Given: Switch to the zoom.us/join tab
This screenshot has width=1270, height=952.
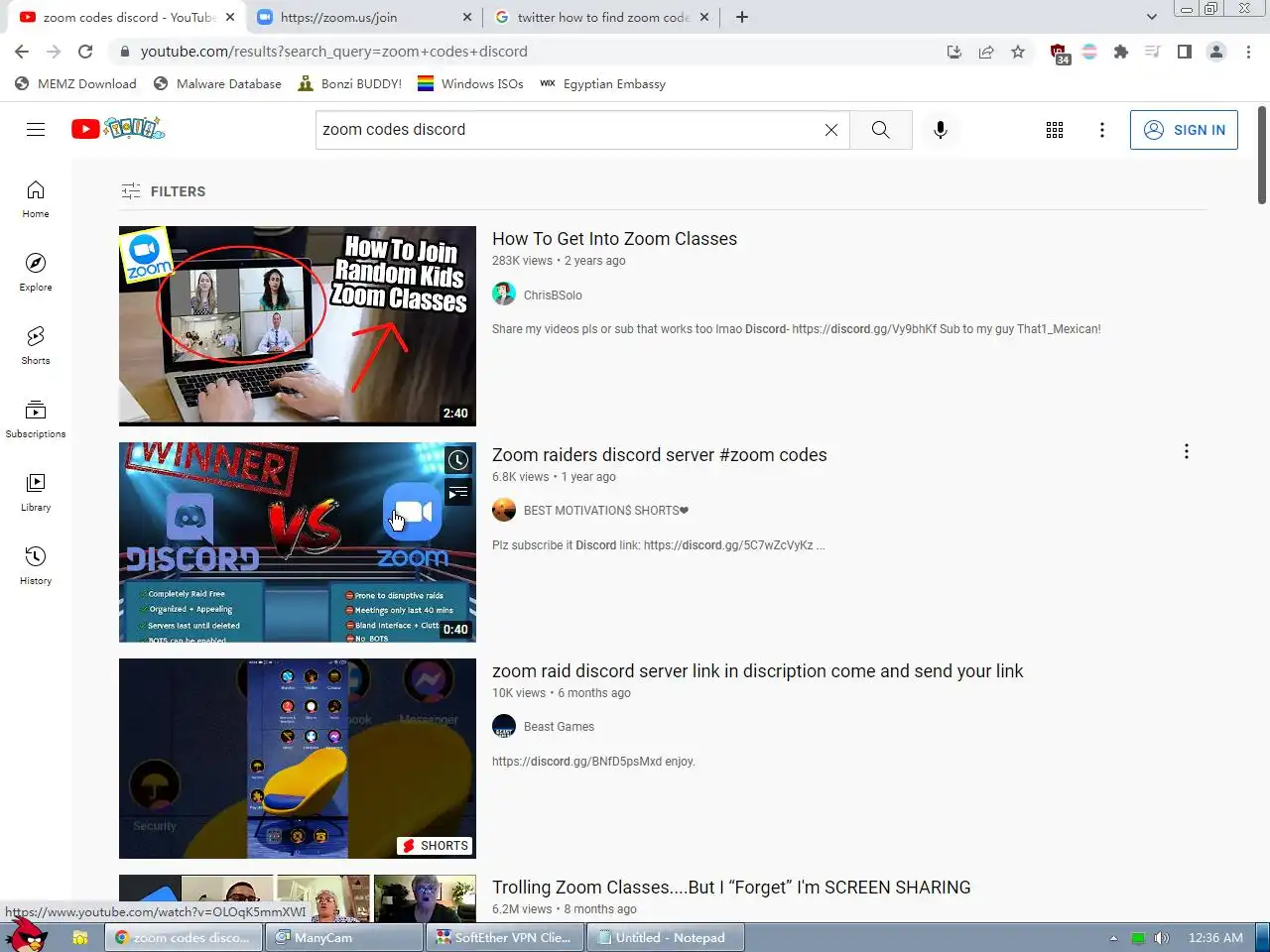Looking at the screenshot, I should [x=363, y=17].
